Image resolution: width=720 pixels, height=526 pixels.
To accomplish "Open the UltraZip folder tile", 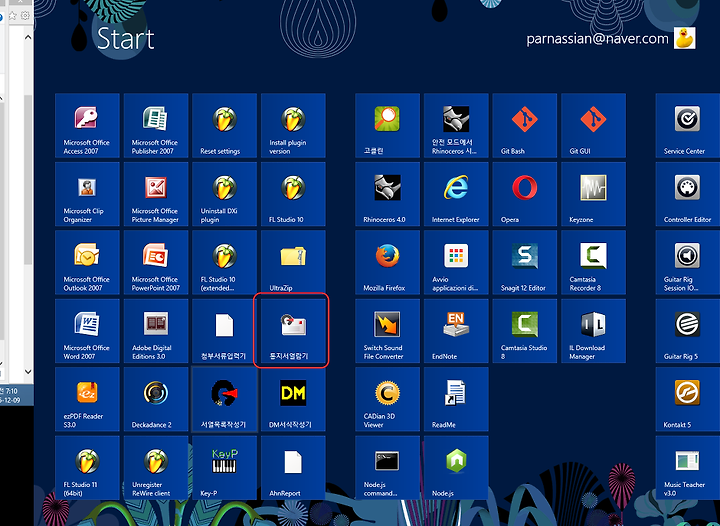I will click(x=293, y=262).
